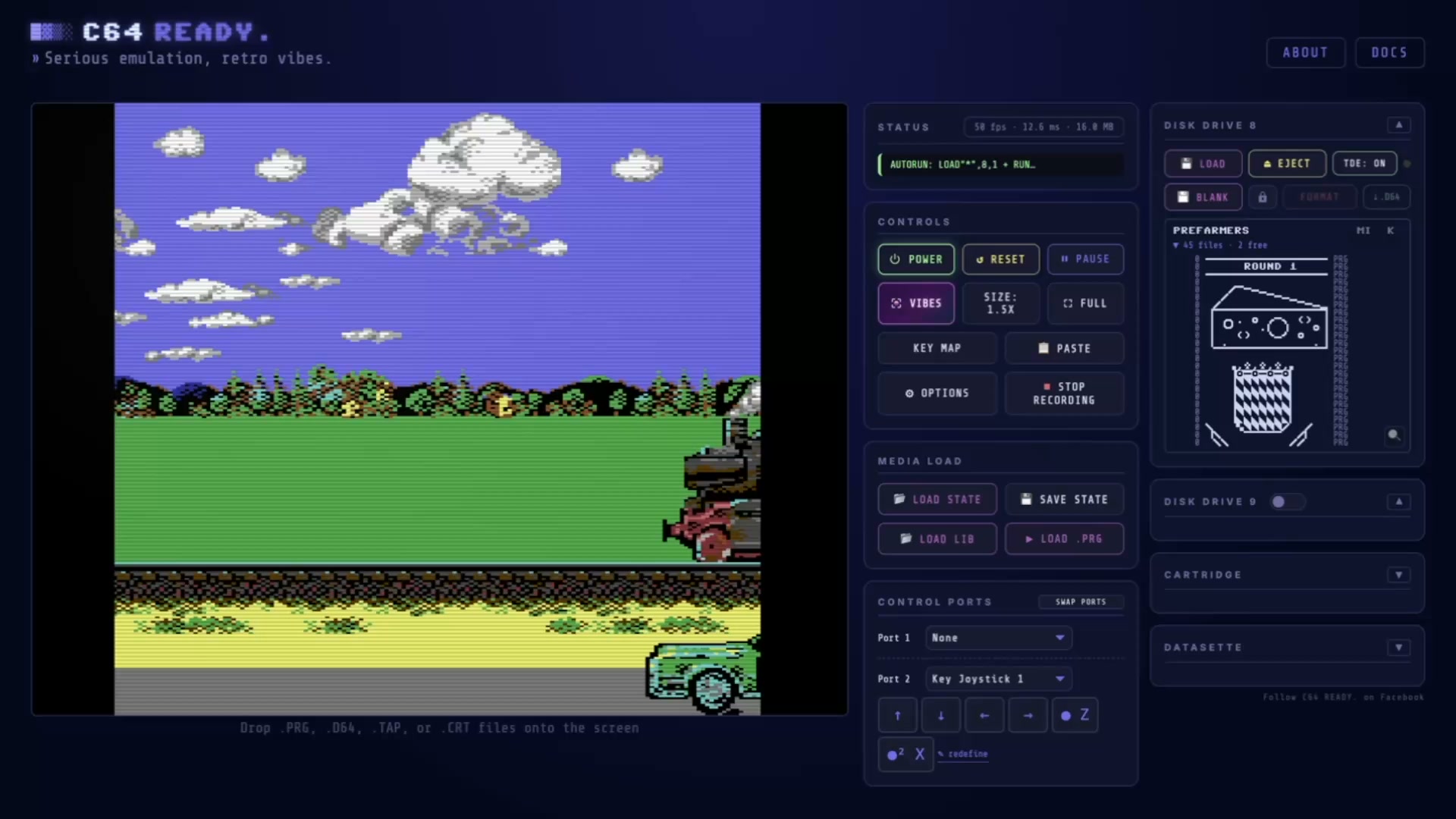Download the disk as .D64

coord(1386,197)
